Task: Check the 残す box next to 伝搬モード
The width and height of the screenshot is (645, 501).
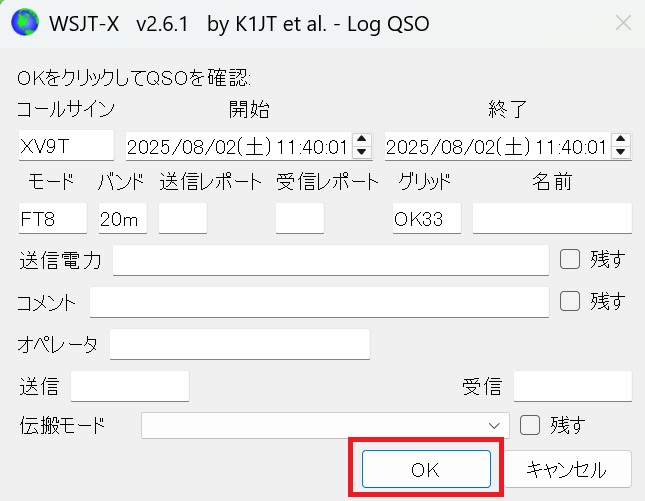Action: [x=530, y=425]
